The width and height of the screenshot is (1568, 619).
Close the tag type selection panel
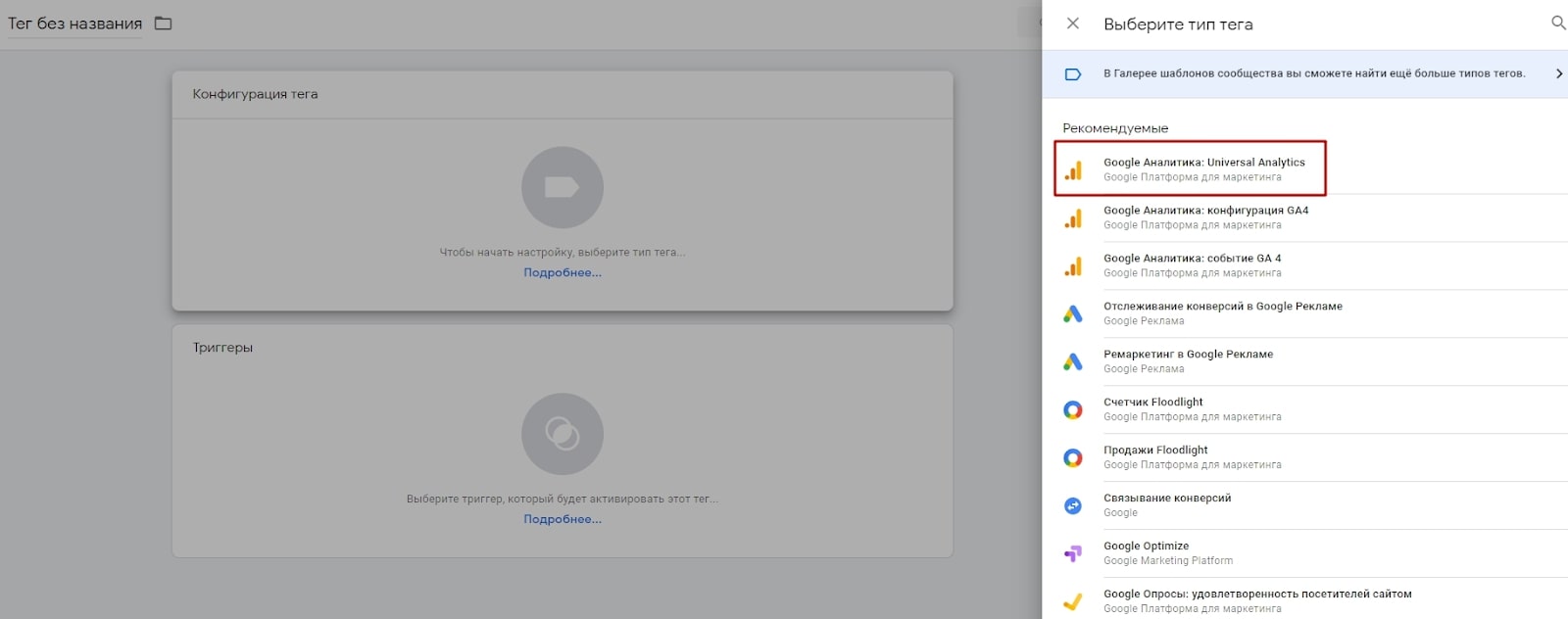[x=1073, y=24]
